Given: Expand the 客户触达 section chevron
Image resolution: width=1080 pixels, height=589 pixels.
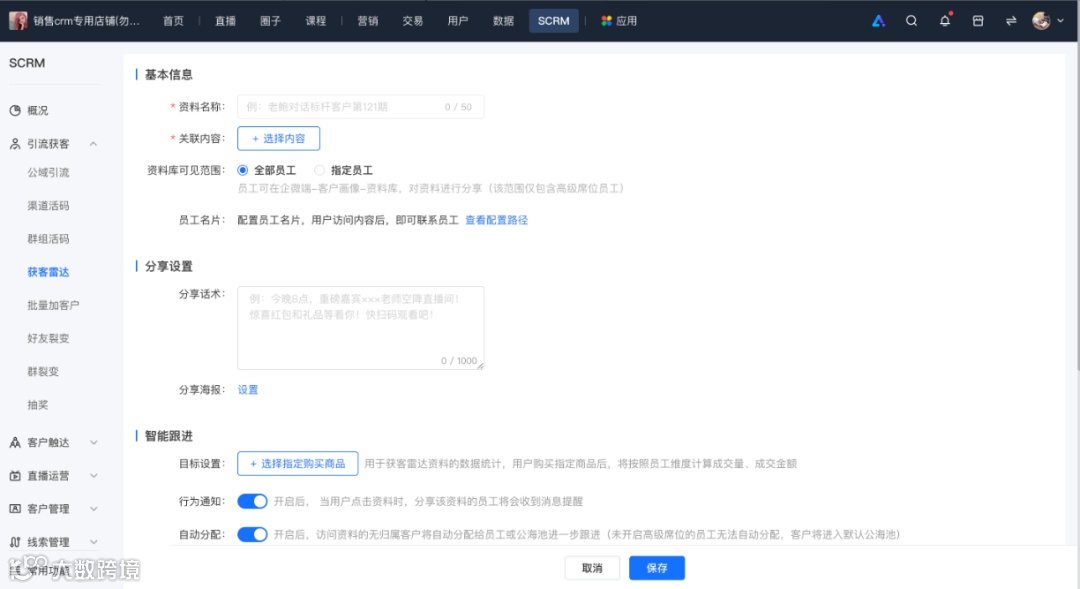Looking at the screenshot, I should (94, 442).
